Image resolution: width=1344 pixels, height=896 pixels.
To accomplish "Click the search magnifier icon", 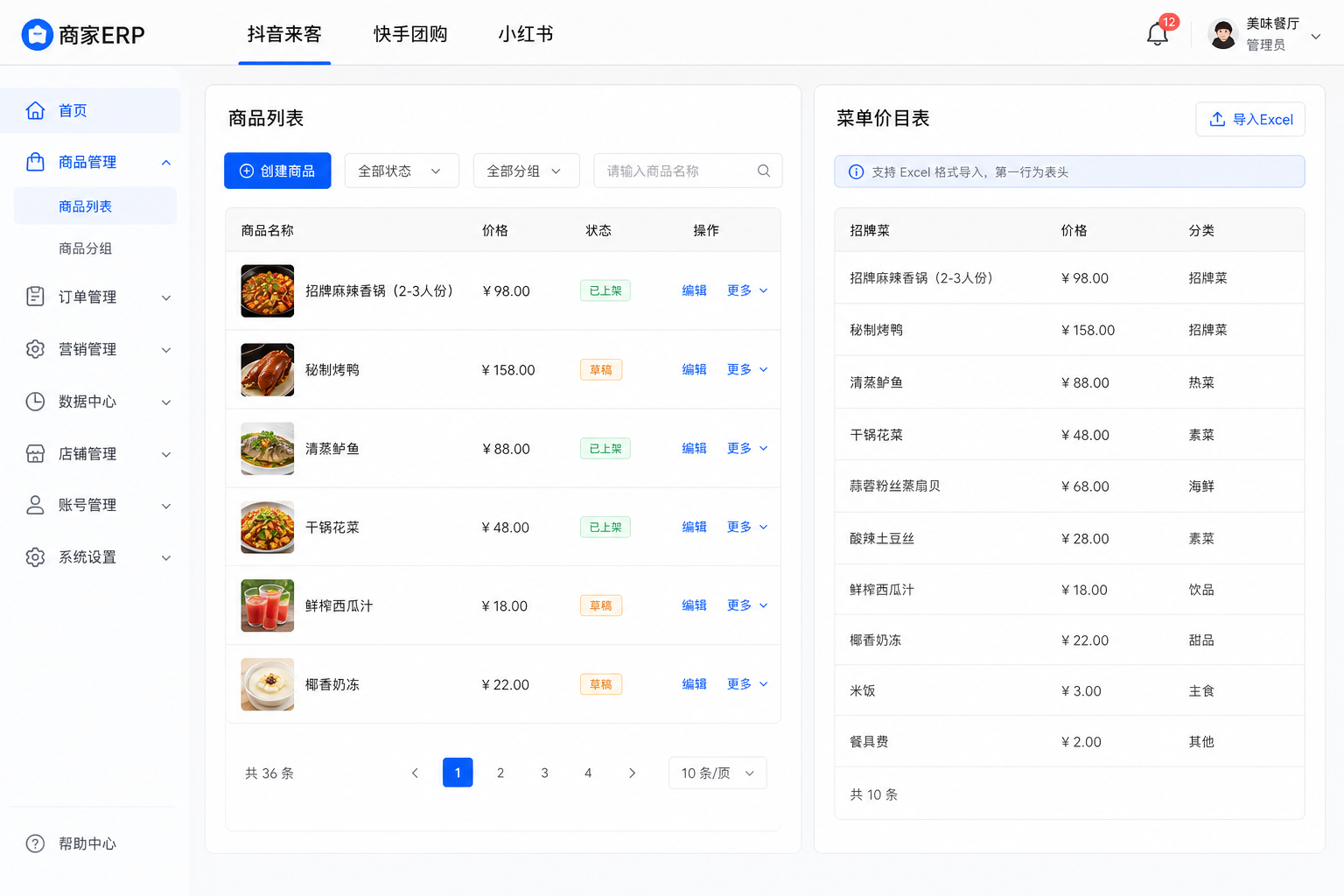I will pyautogui.click(x=764, y=171).
